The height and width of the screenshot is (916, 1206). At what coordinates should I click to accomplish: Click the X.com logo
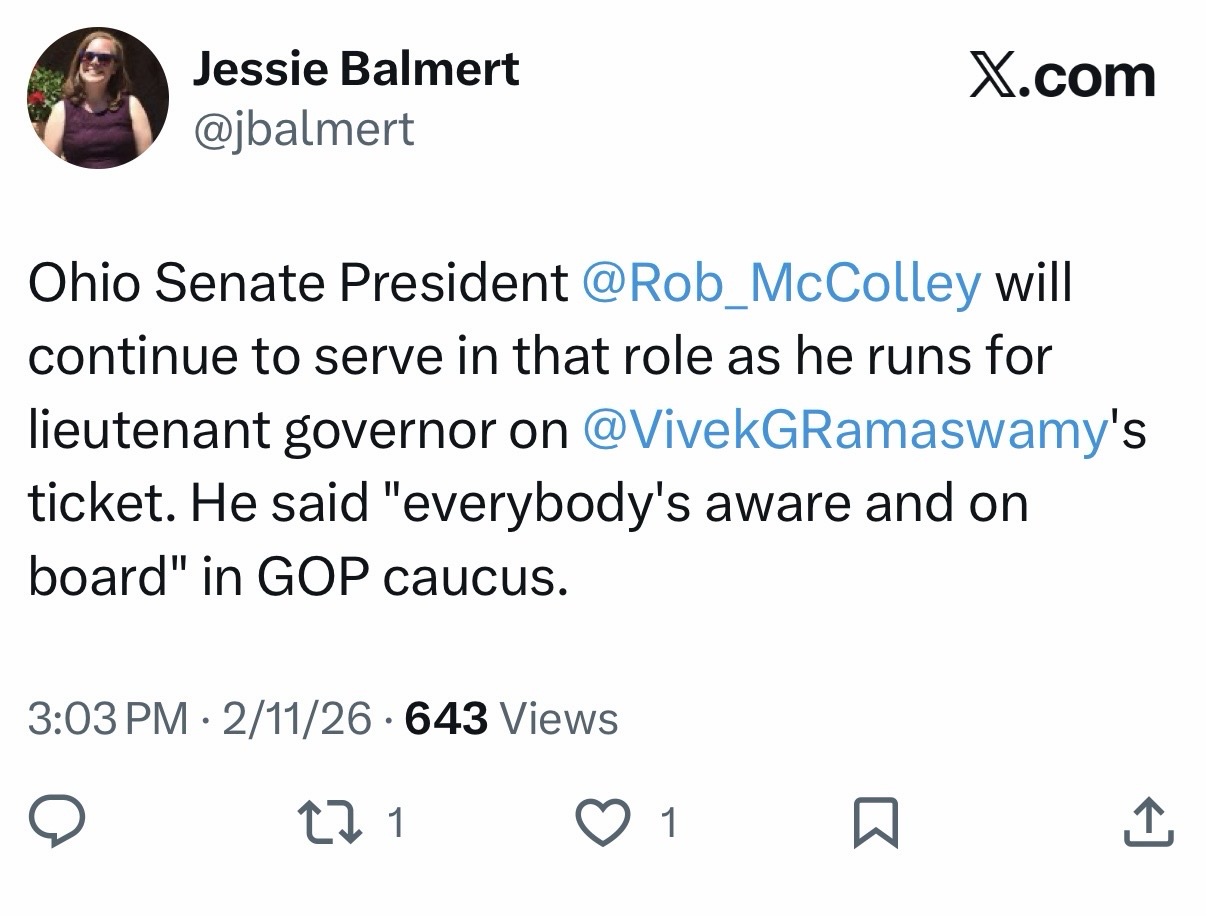1062,76
